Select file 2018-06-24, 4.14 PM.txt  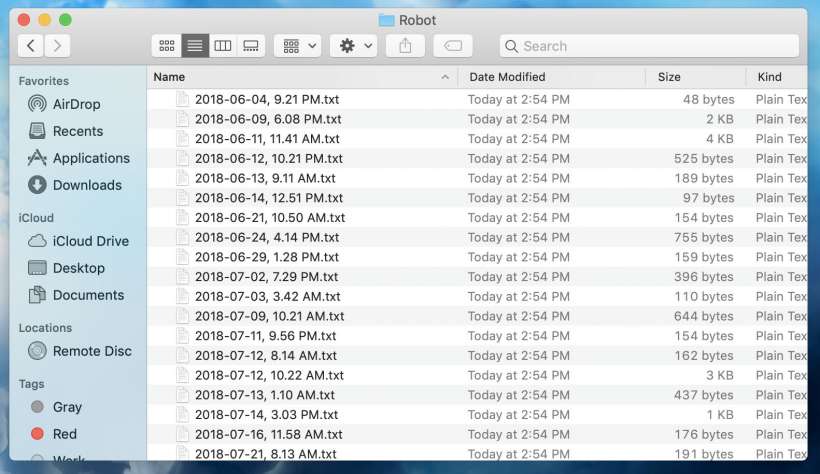(x=266, y=238)
